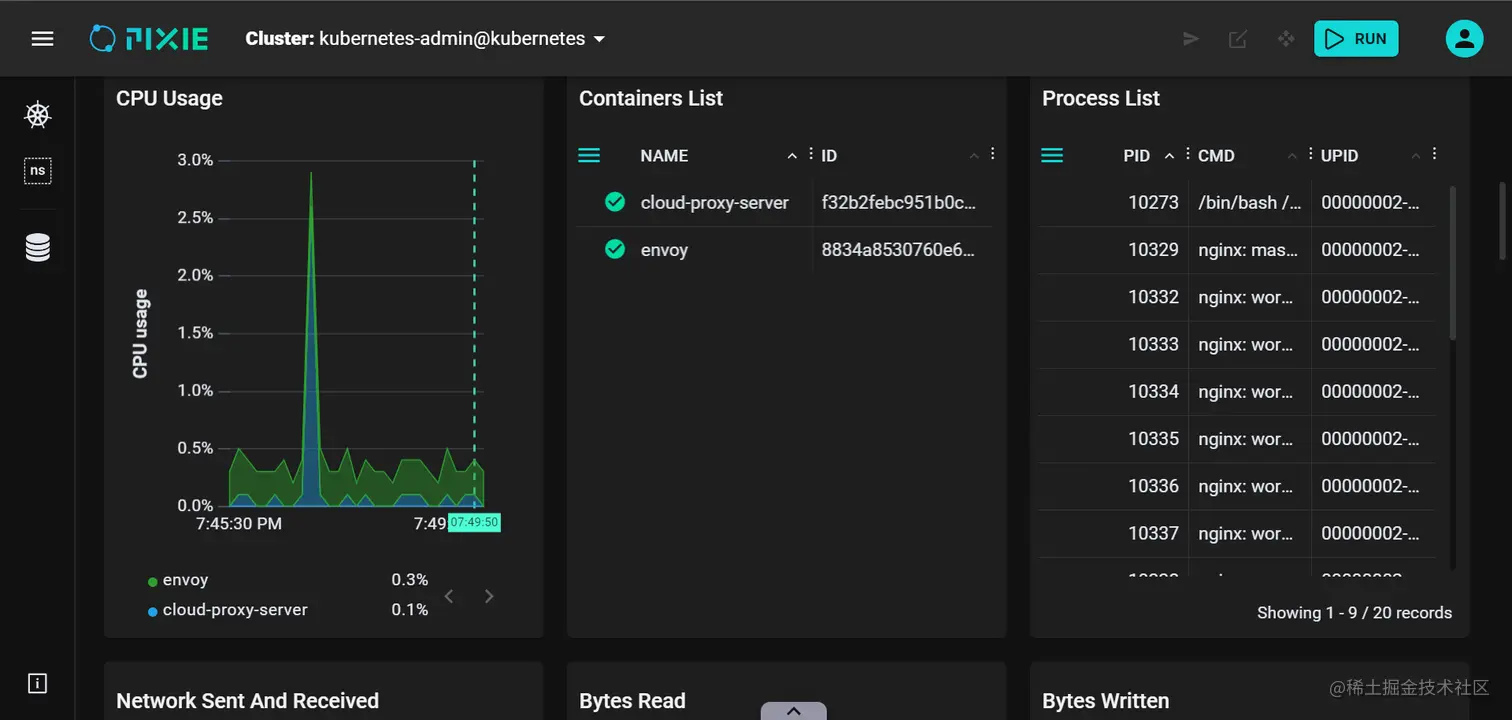Click the RUN button

point(1356,39)
